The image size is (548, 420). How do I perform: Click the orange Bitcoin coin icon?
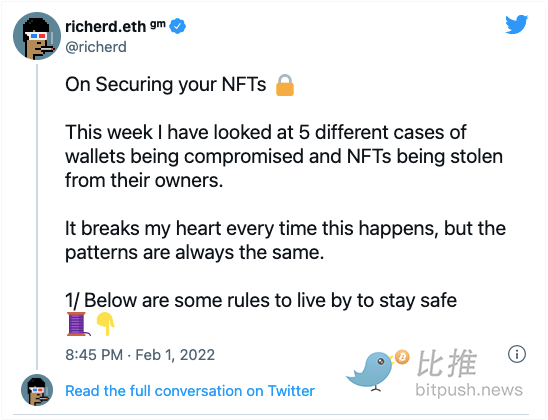(x=402, y=357)
